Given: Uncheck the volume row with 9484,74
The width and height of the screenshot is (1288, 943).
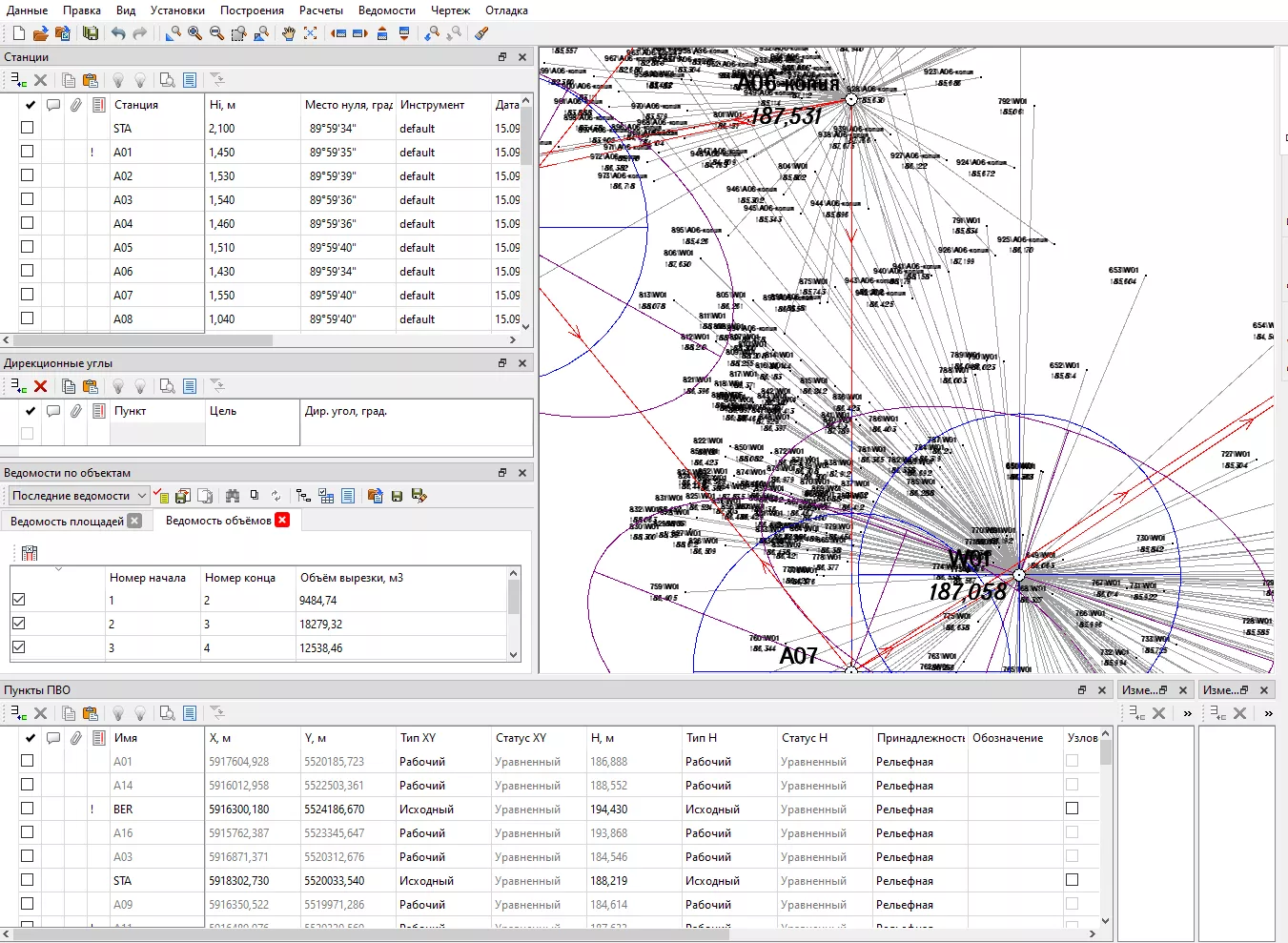Looking at the screenshot, I should [x=19, y=600].
